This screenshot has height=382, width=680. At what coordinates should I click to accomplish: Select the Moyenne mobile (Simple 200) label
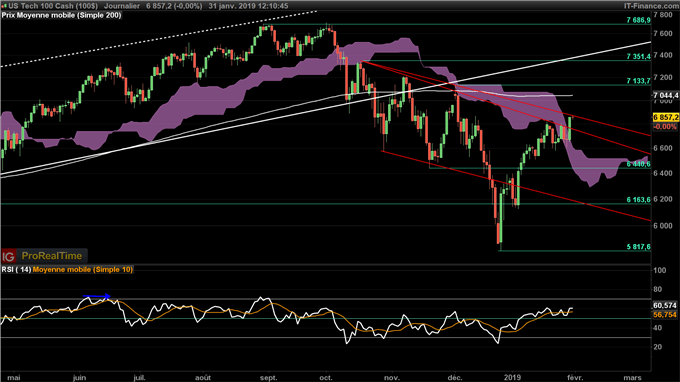tap(69, 15)
